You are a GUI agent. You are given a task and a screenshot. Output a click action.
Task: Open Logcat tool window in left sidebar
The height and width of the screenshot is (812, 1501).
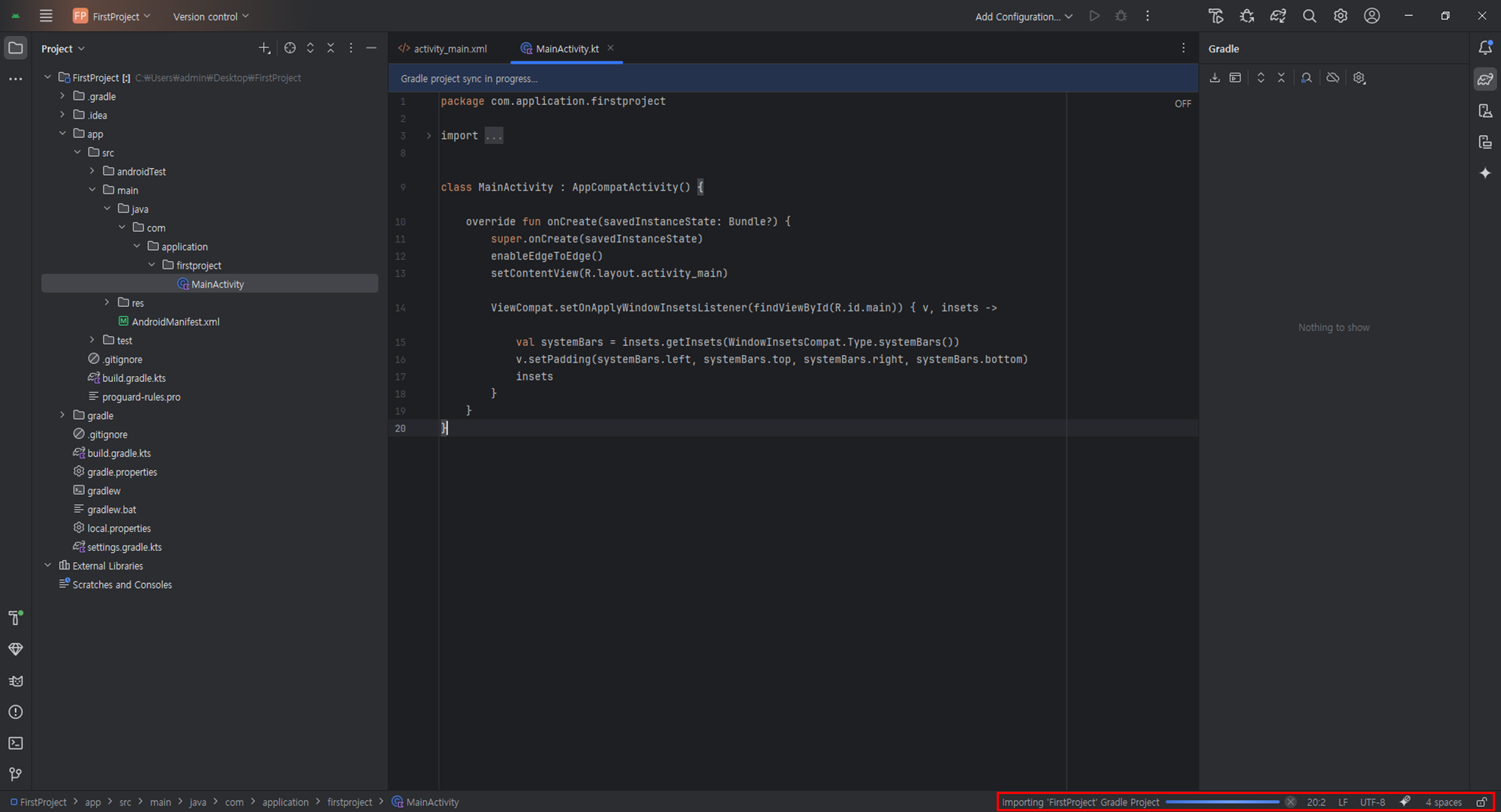pyautogui.click(x=16, y=681)
